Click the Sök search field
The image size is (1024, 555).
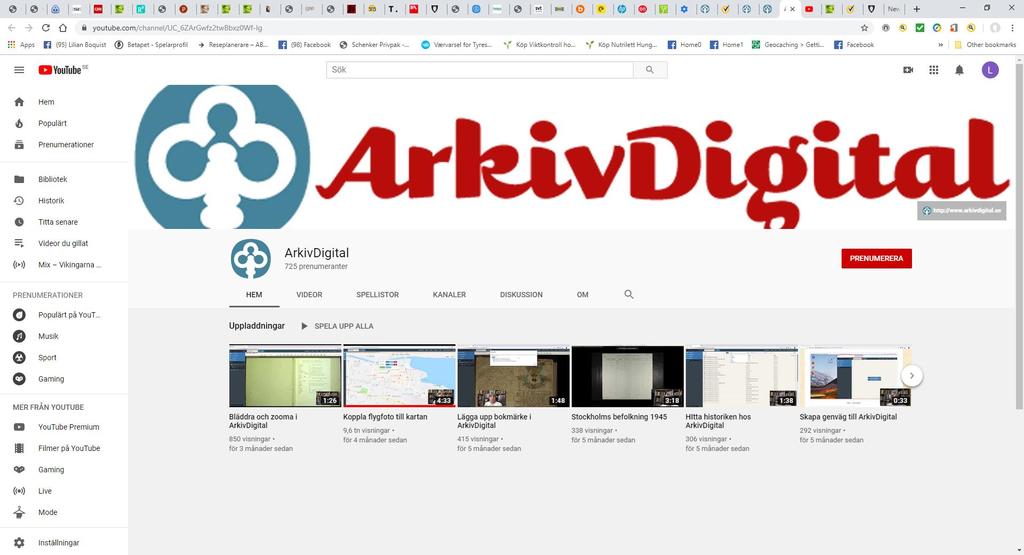tap(479, 70)
